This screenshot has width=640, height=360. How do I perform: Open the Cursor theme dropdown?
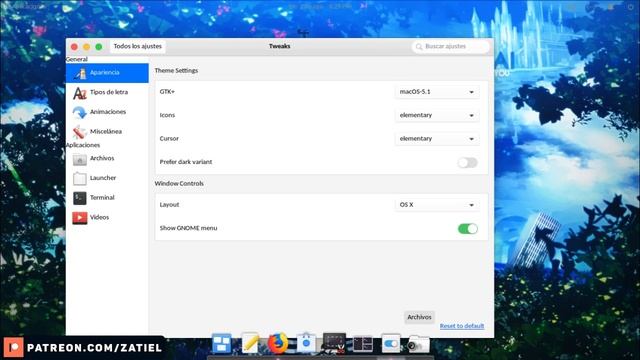pyautogui.click(x=437, y=139)
